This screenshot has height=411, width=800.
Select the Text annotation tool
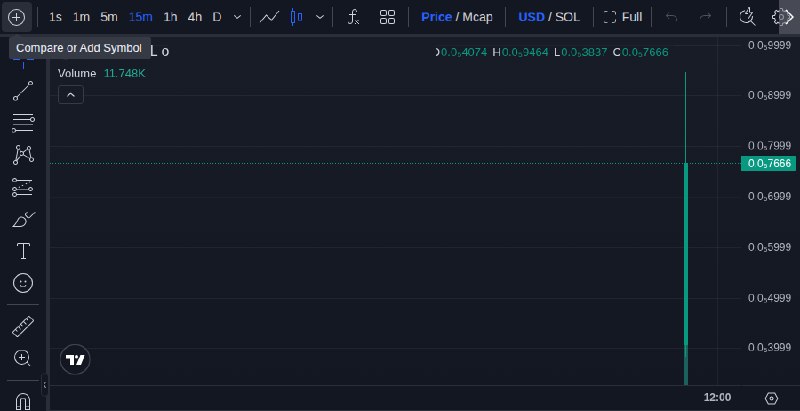[x=23, y=251]
